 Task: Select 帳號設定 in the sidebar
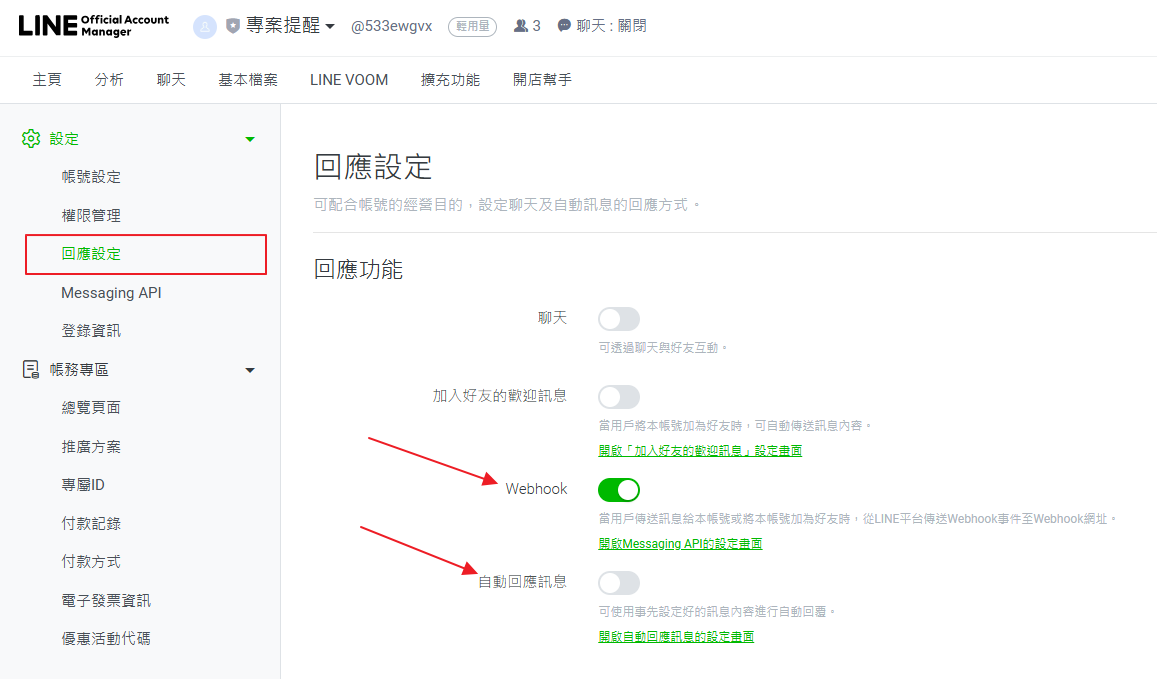[x=91, y=177]
